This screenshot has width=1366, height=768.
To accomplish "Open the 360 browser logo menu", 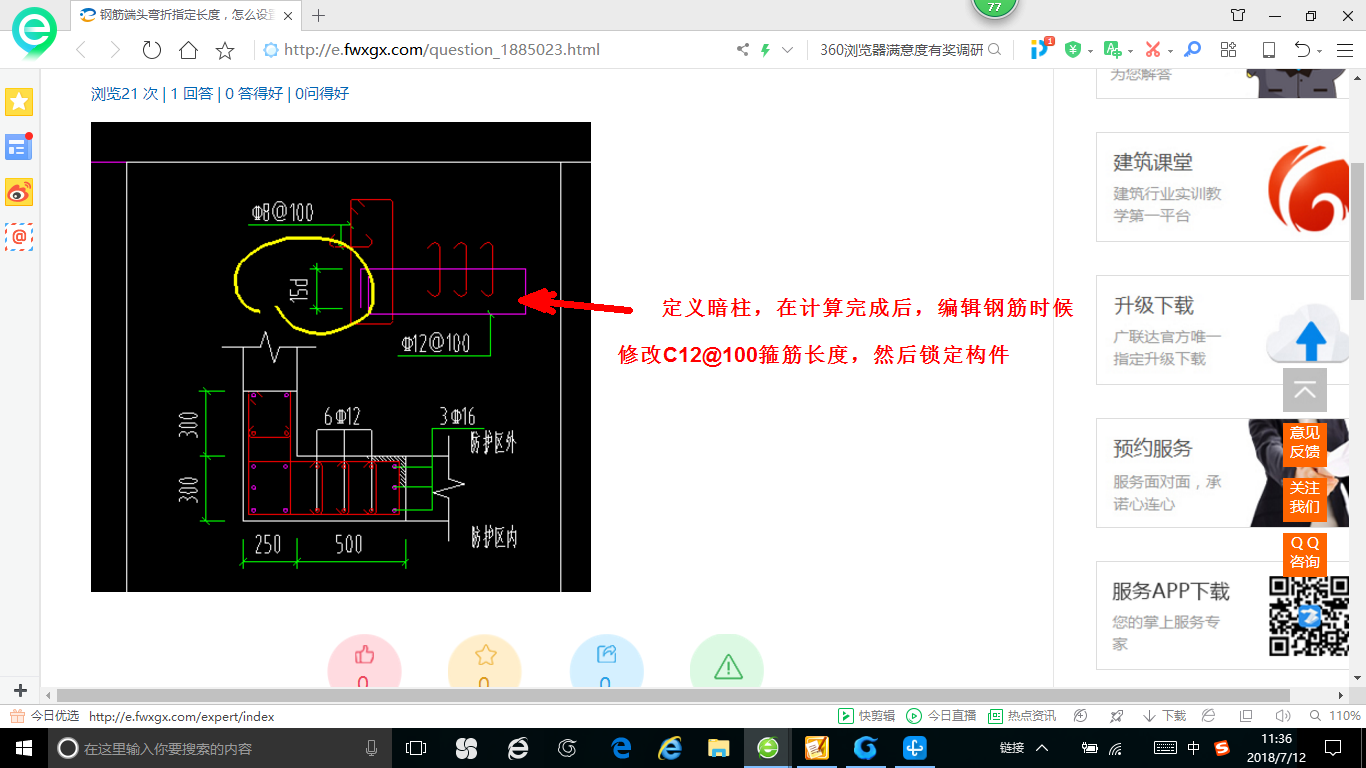I will [34, 32].
